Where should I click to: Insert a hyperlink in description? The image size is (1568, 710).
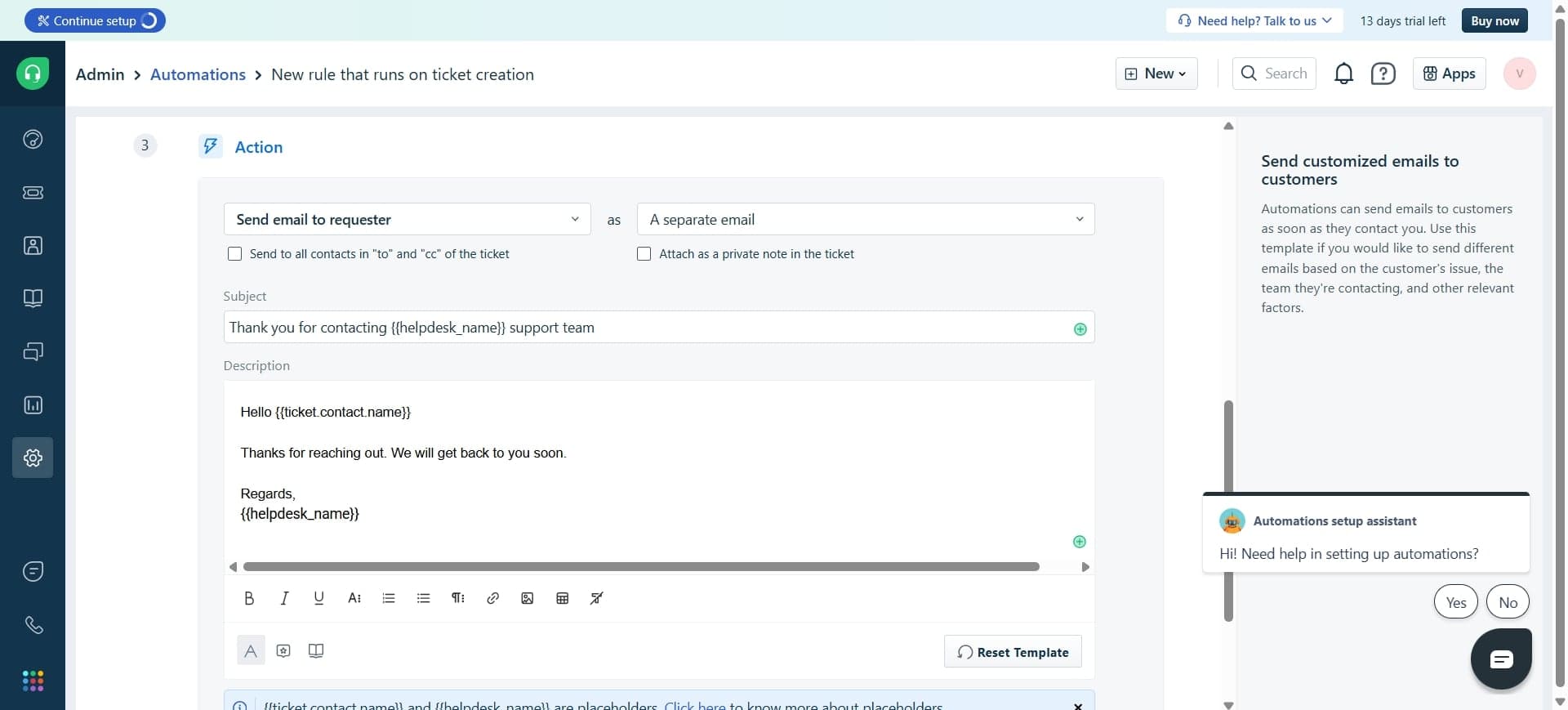[492, 598]
